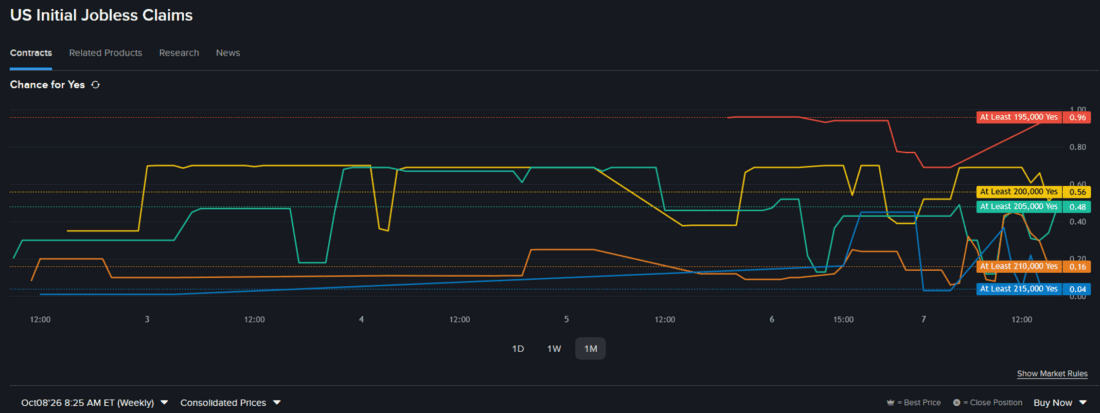This screenshot has height=413, width=1100.
Task: Click the 0.04 price value
Action: pos(1077,289)
